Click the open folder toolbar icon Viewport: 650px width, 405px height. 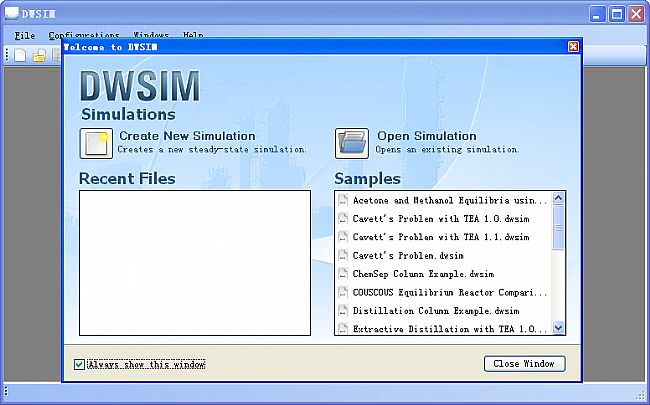tap(39, 55)
